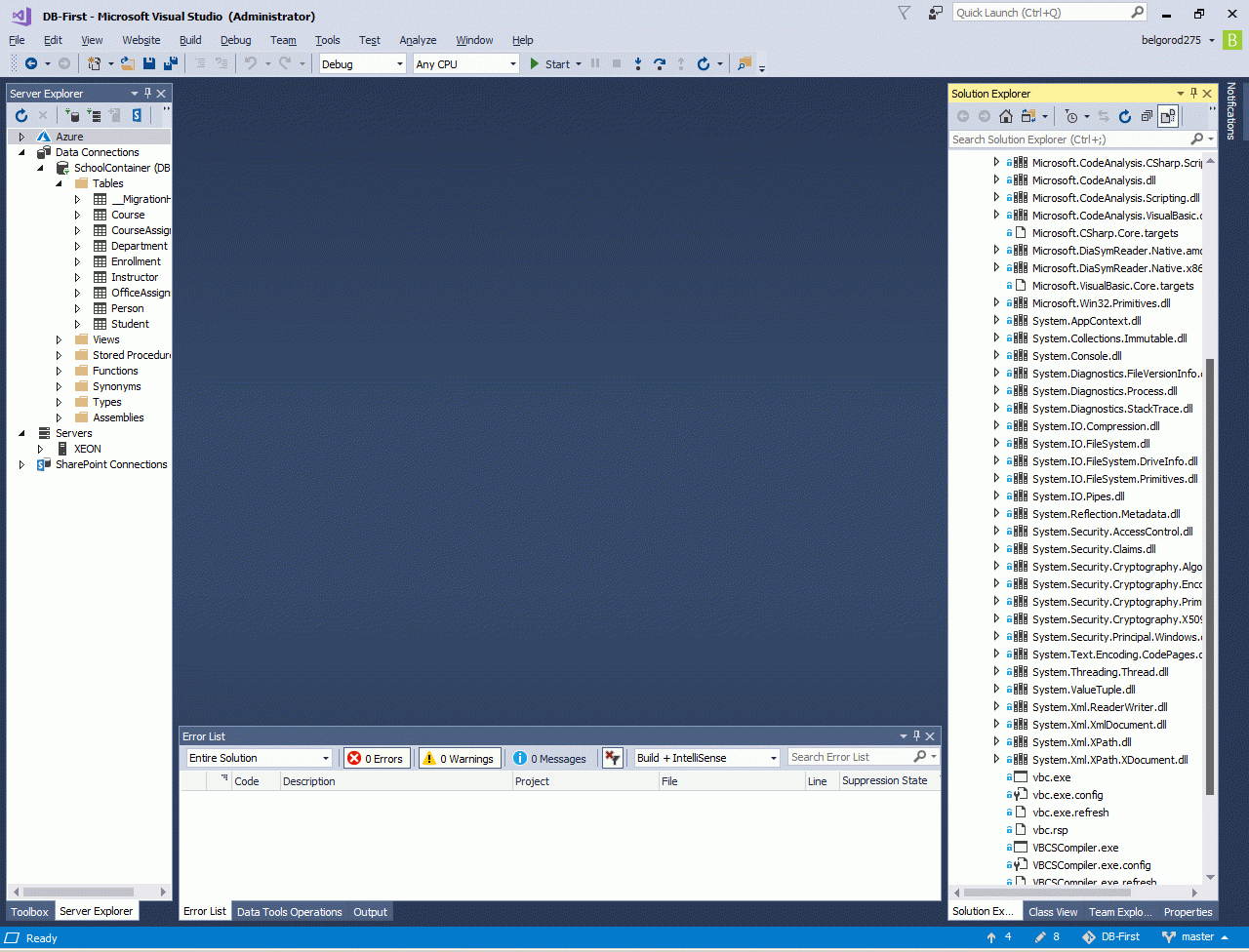Click Connect to Server icon in Server Explorer
Image resolution: width=1249 pixels, height=952 pixels.
click(x=95, y=115)
